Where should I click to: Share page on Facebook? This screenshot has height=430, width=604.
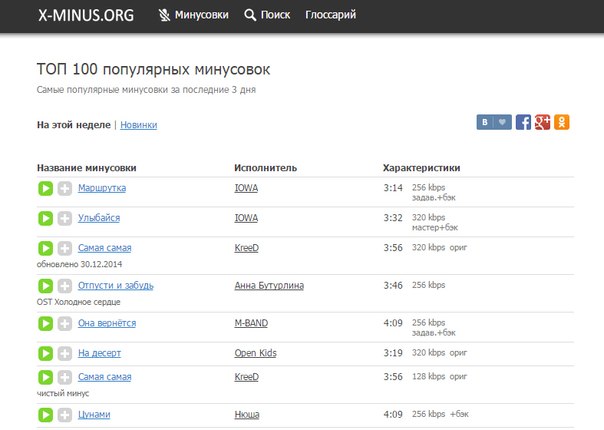523,122
